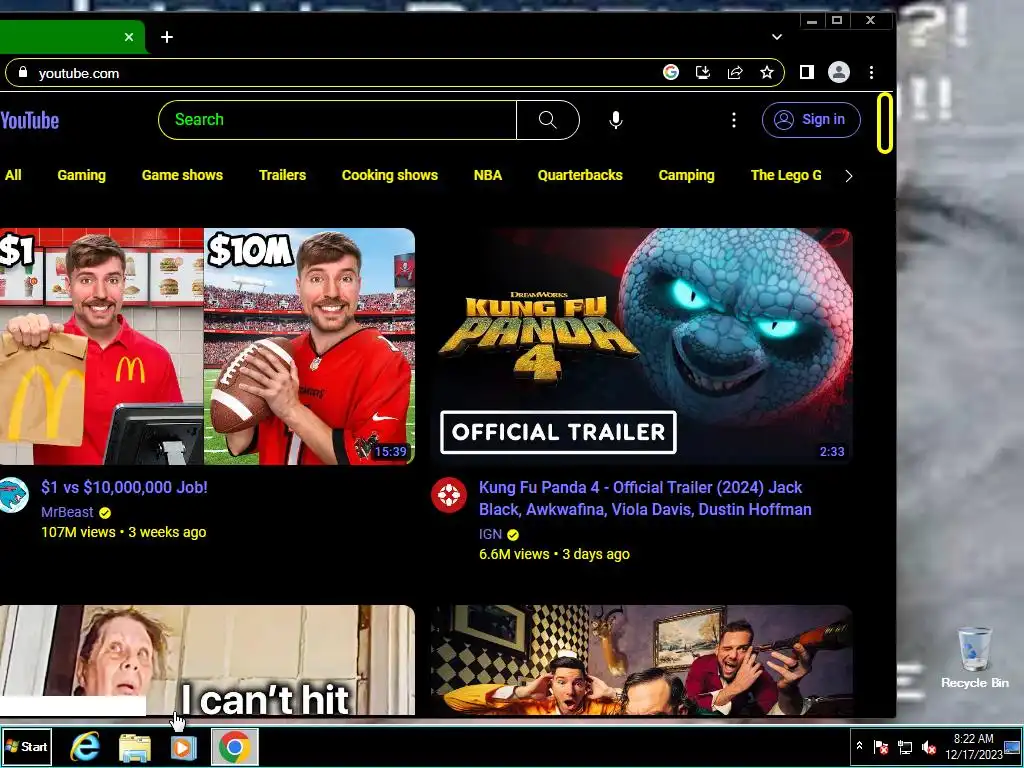Open File Explorer from taskbar
Screen dimensions: 1024x768
(135, 746)
